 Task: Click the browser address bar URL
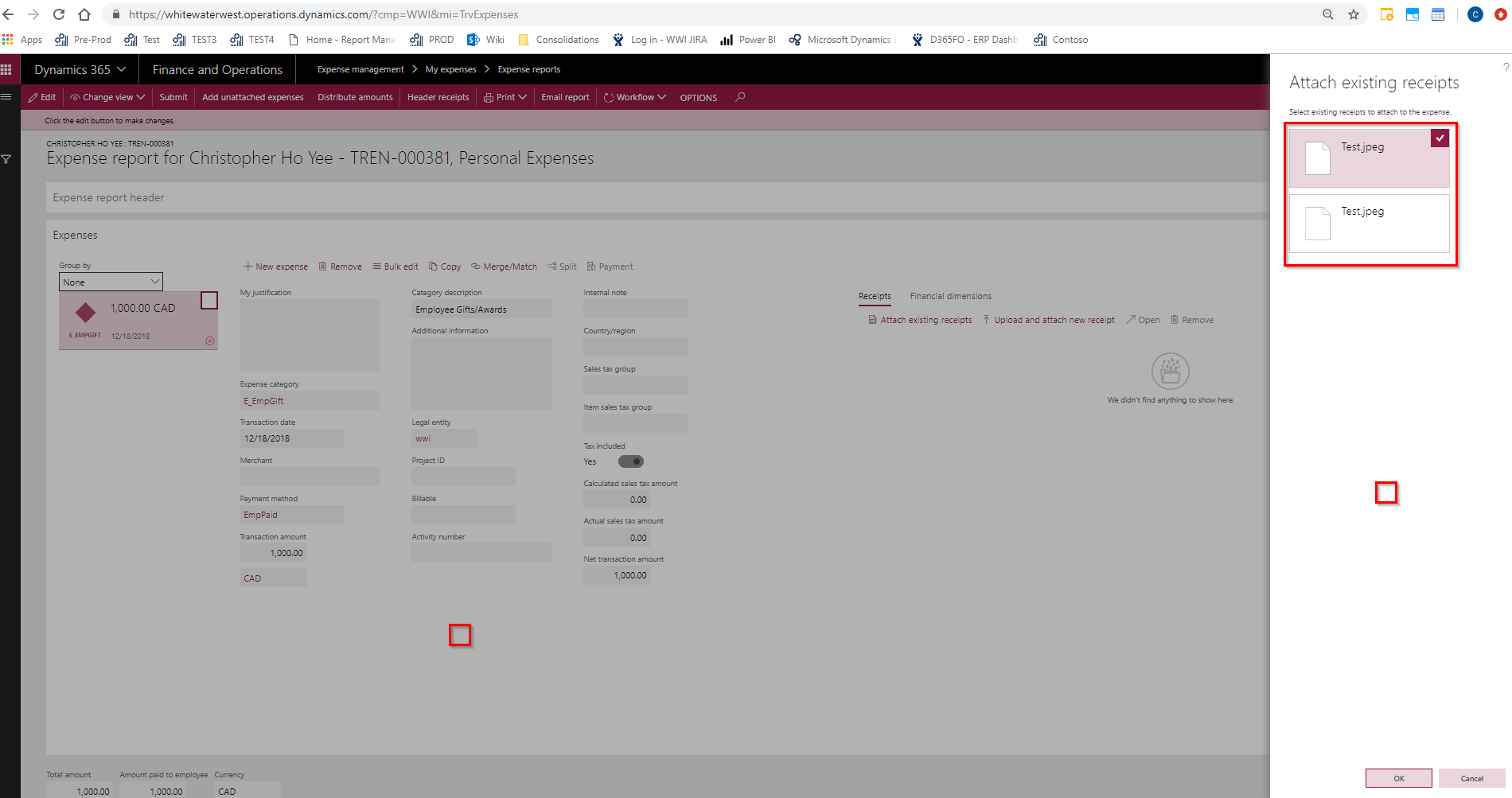pos(323,14)
